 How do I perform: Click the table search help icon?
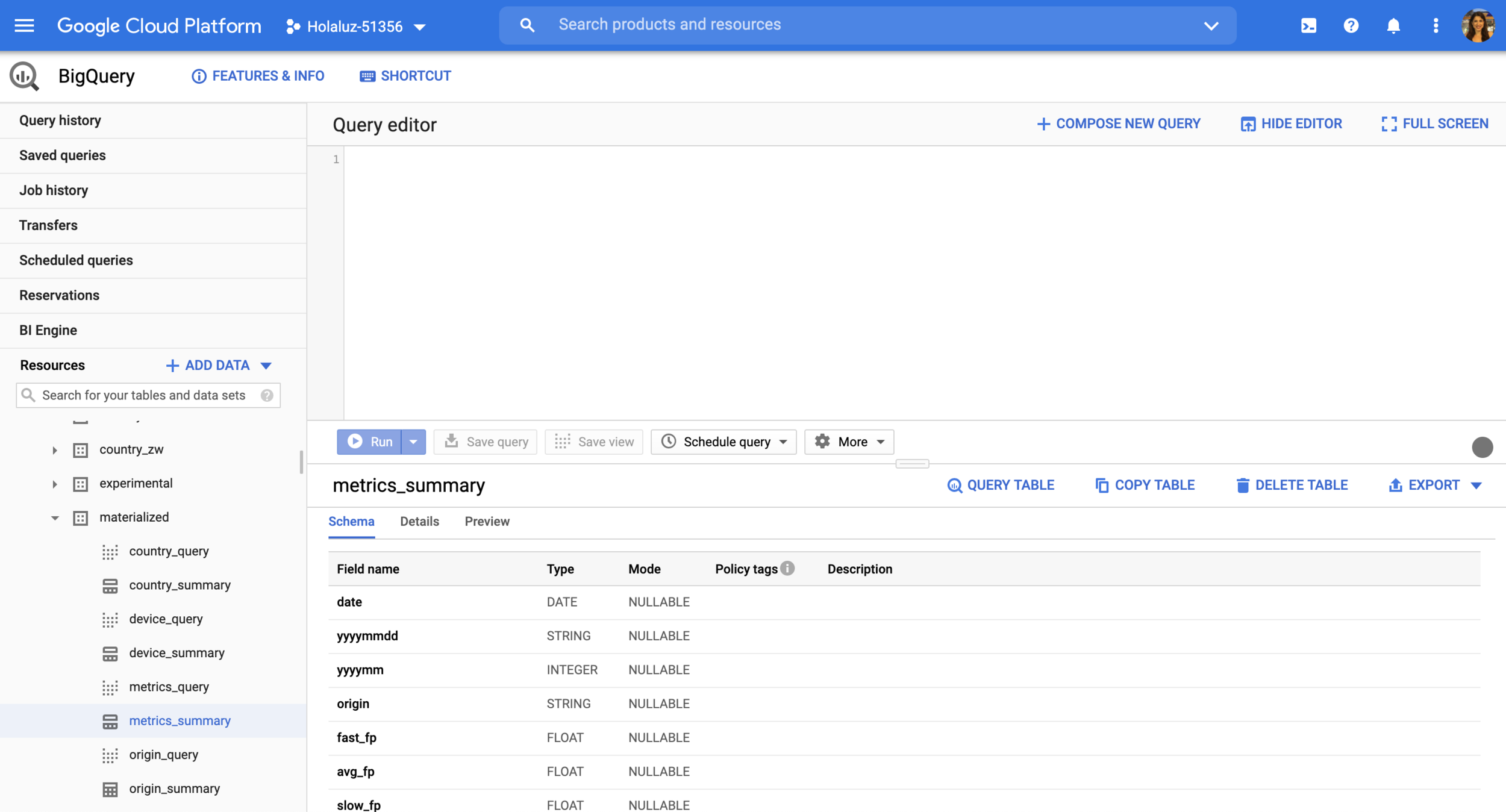(267, 395)
